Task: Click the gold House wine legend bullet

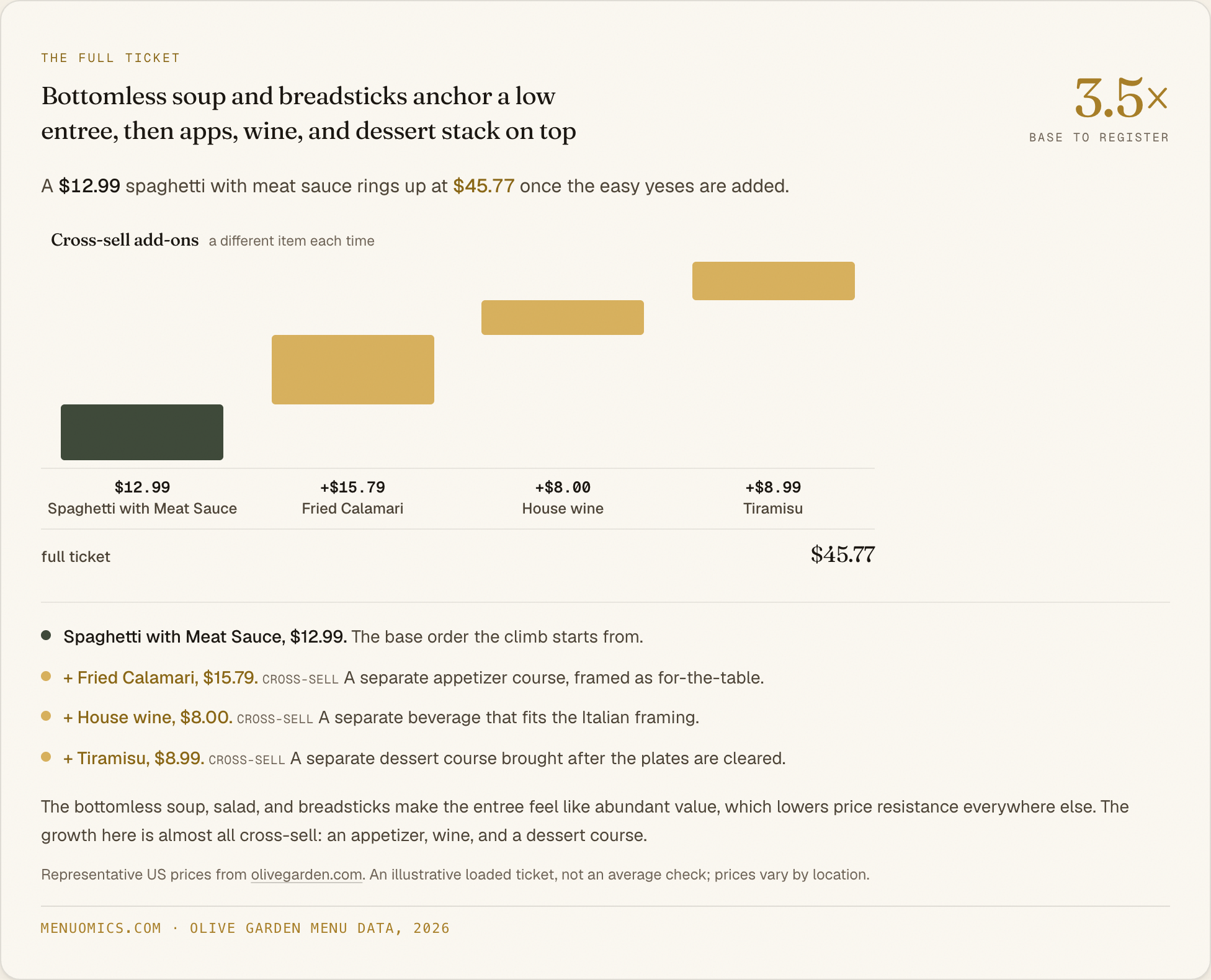Action: tap(46, 716)
